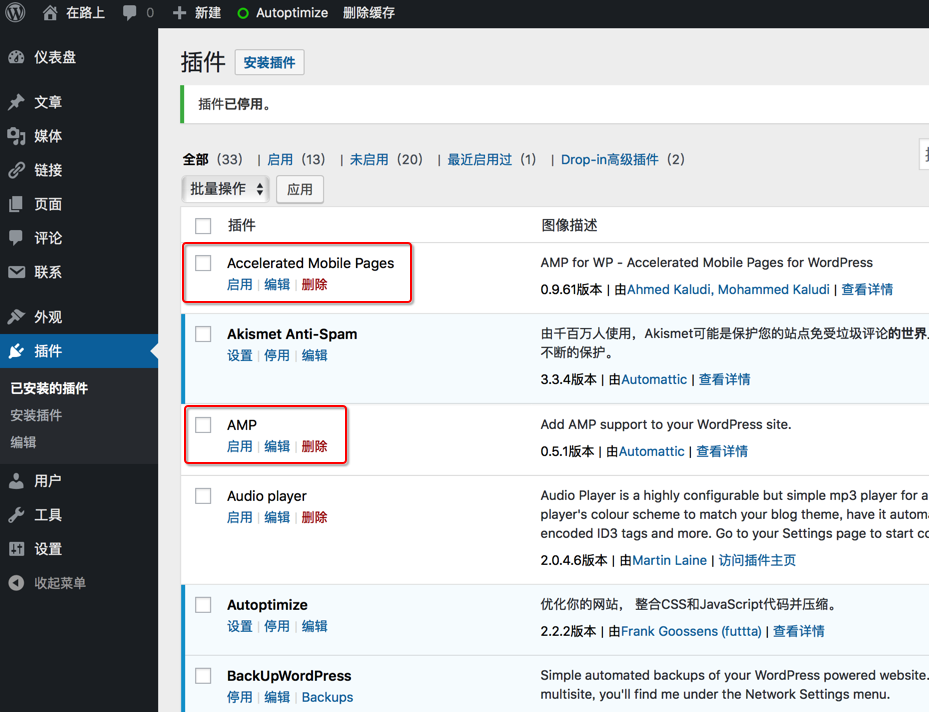Viewport: 929px width, 713px height.
Task: Check Akismet Anti-Spam checkbox
Action: (x=203, y=334)
